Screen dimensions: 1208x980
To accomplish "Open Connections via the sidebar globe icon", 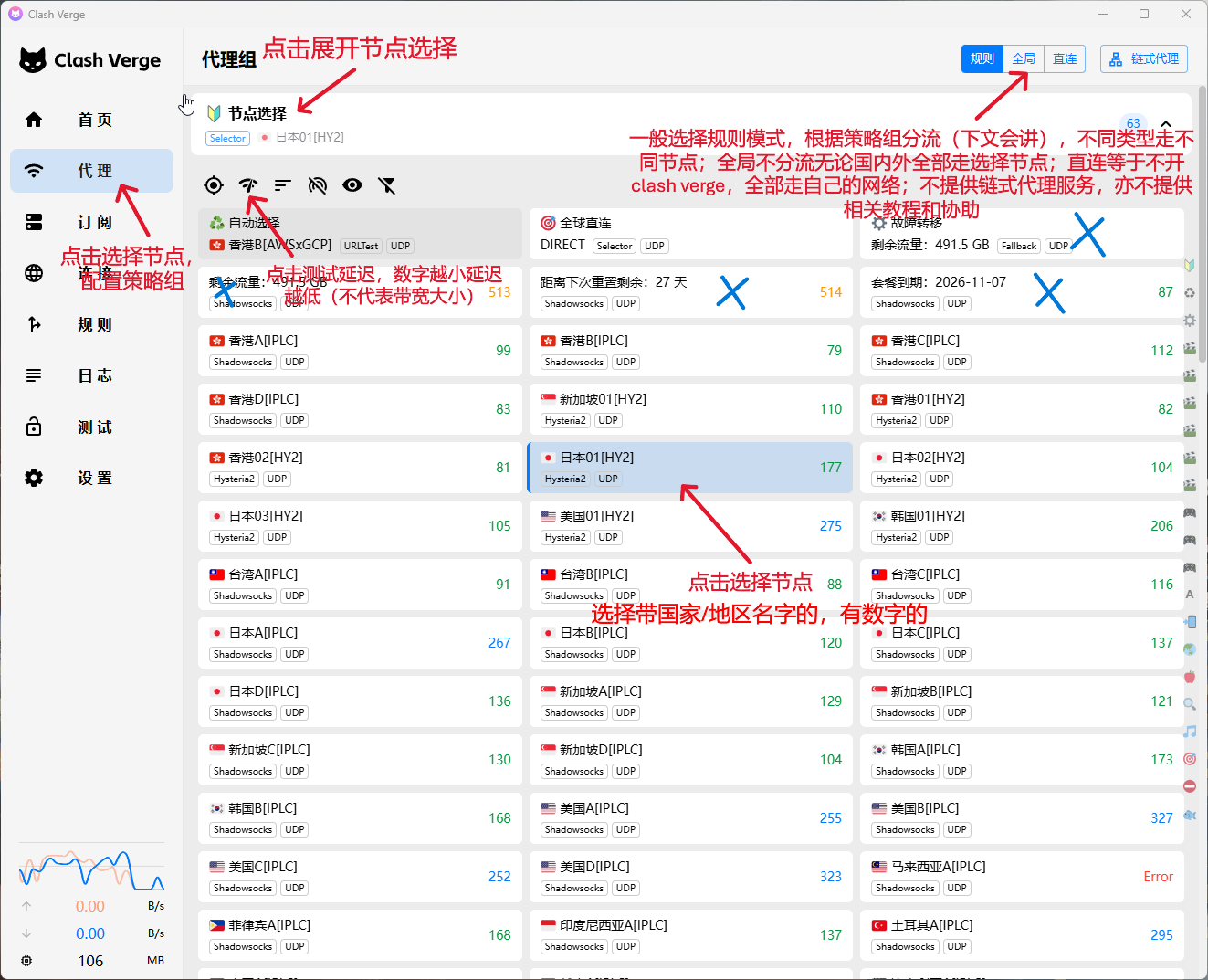I will click(34, 273).
